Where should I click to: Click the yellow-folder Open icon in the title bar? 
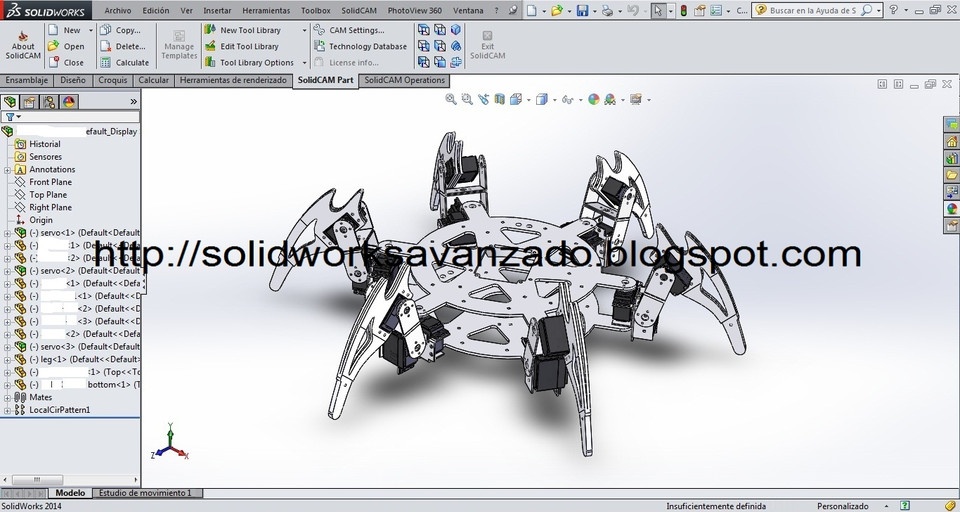pyautogui.click(x=557, y=10)
